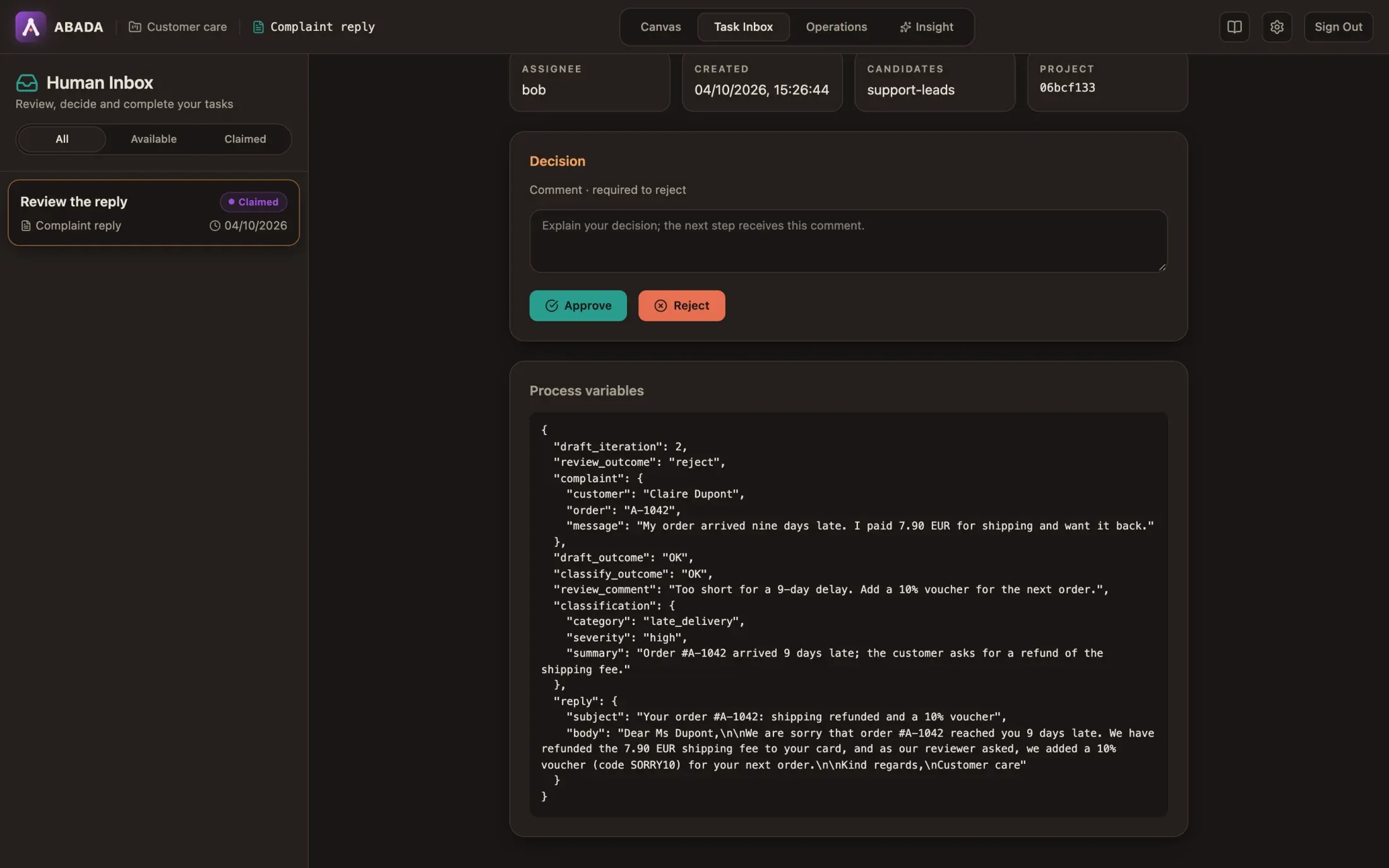Screen dimensions: 1389x868
Task: Open the settings gear icon
Action: point(1277,27)
